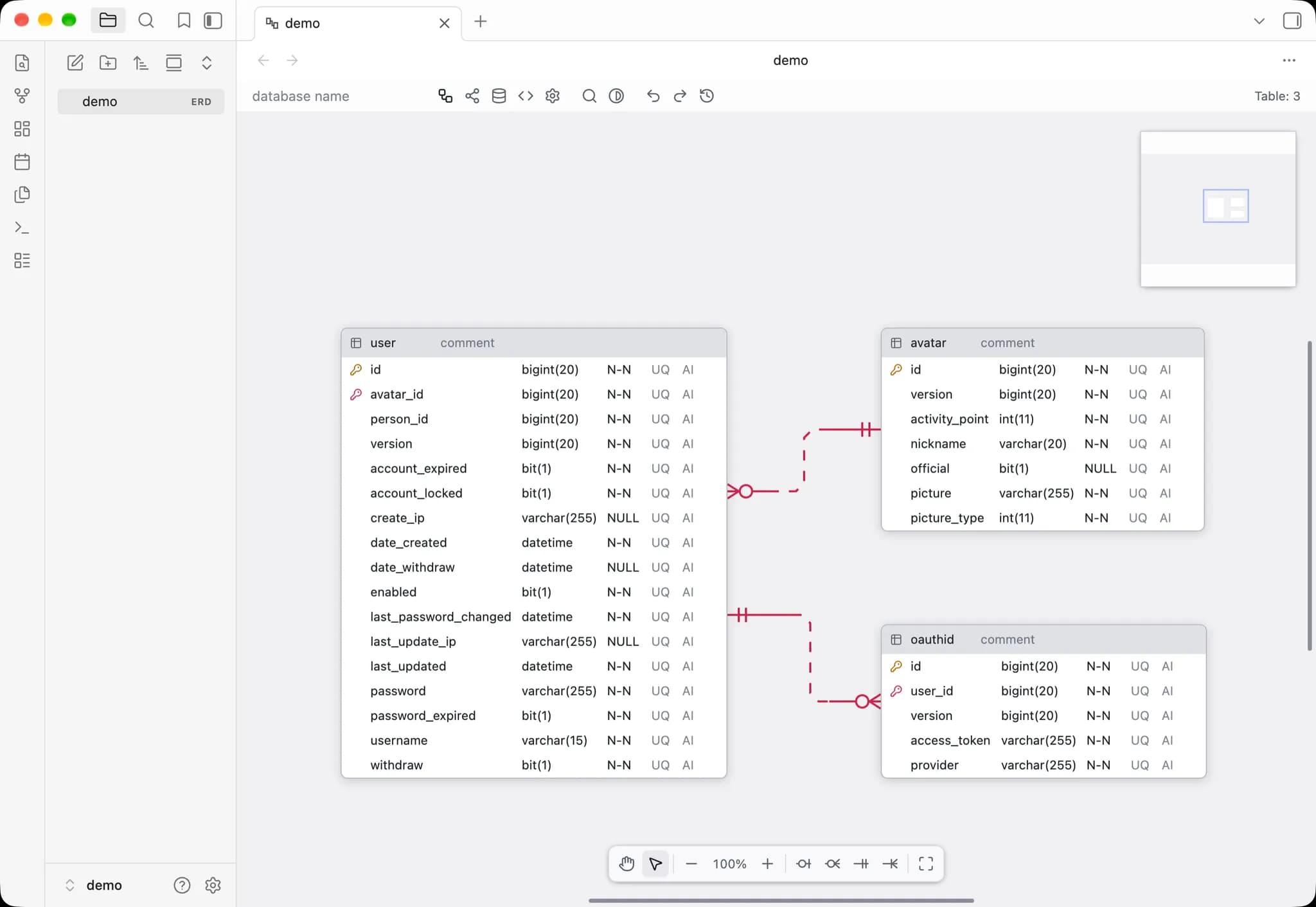Click the nickname column in avatar
This screenshot has width=1316, height=907.
(938, 444)
